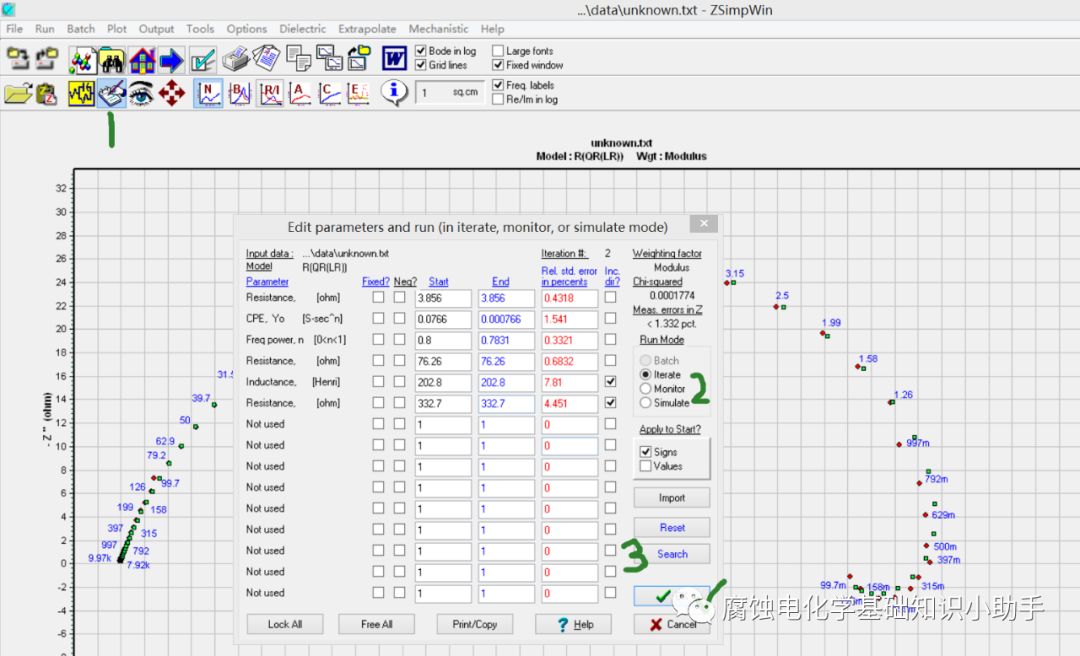
Task: Click the Search button
Action: 672,554
